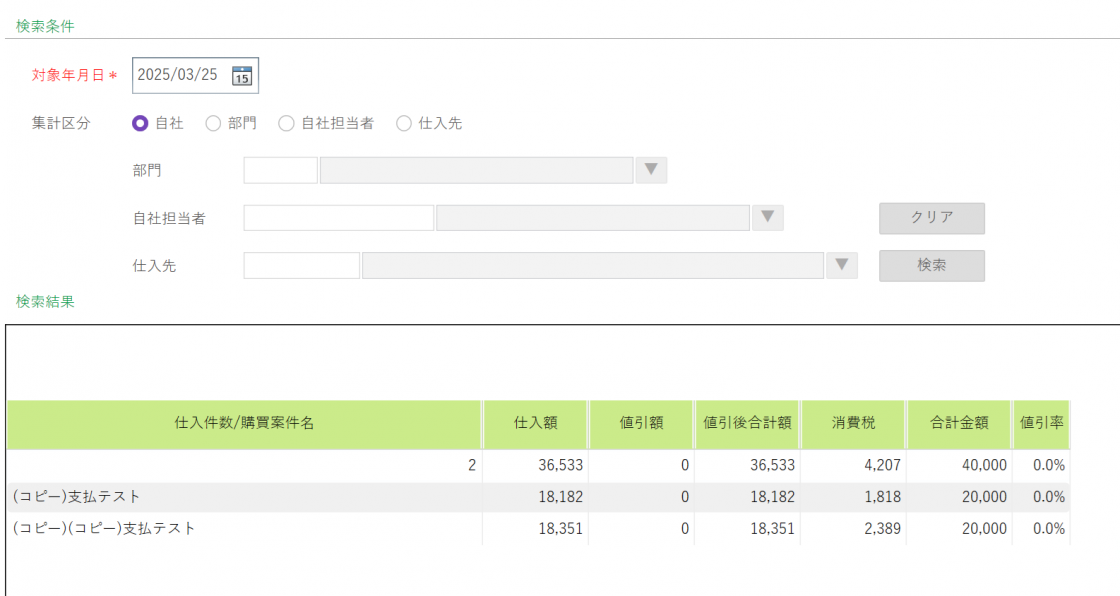1120x596 pixels.
Task: Click the 対象年月日 date input field
Action: coord(180,75)
